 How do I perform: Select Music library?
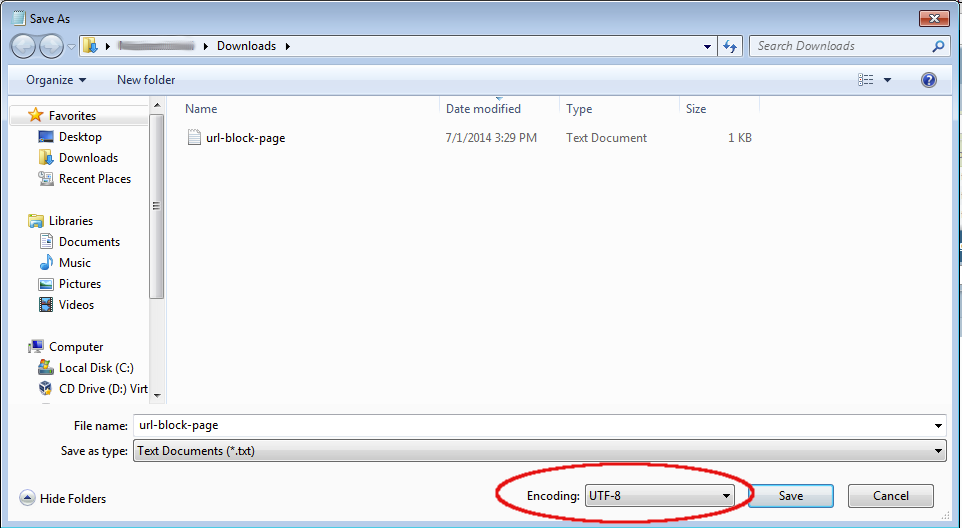tap(74, 262)
